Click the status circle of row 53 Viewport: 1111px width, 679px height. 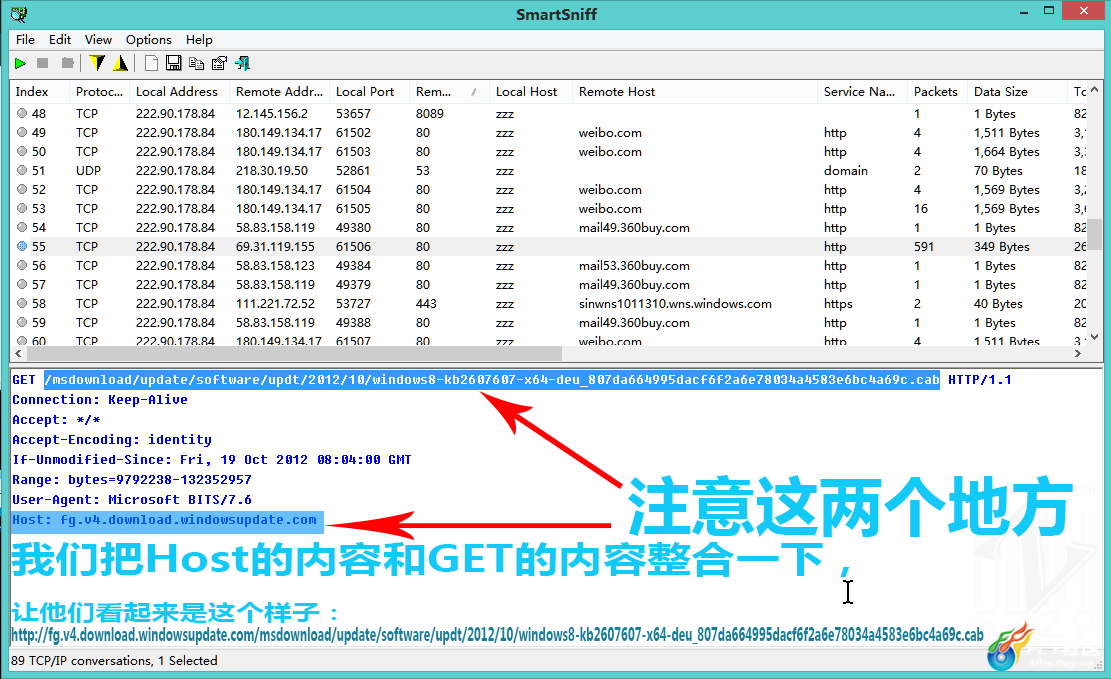22,208
